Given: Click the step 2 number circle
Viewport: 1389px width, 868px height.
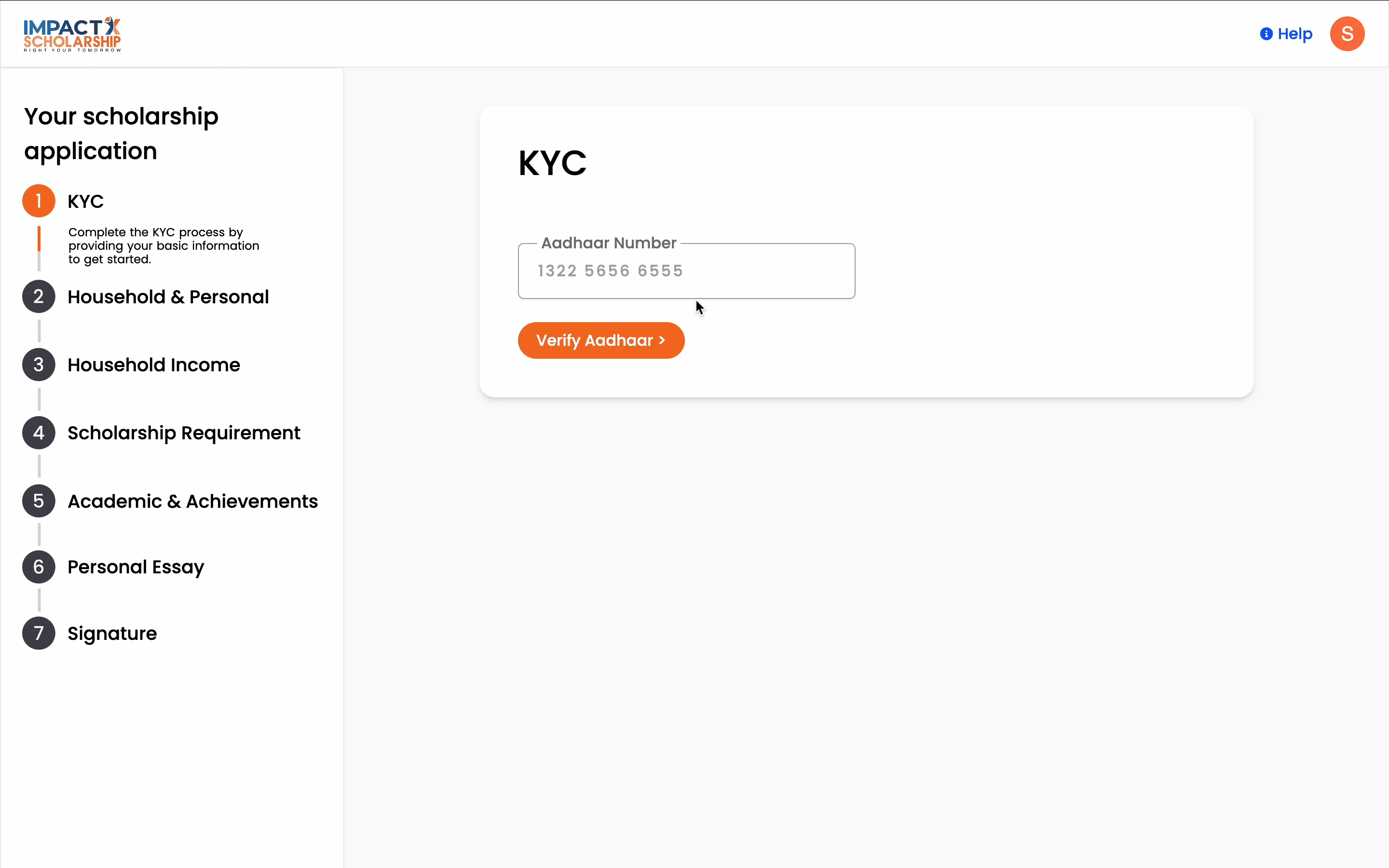Looking at the screenshot, I should [39, 297].
